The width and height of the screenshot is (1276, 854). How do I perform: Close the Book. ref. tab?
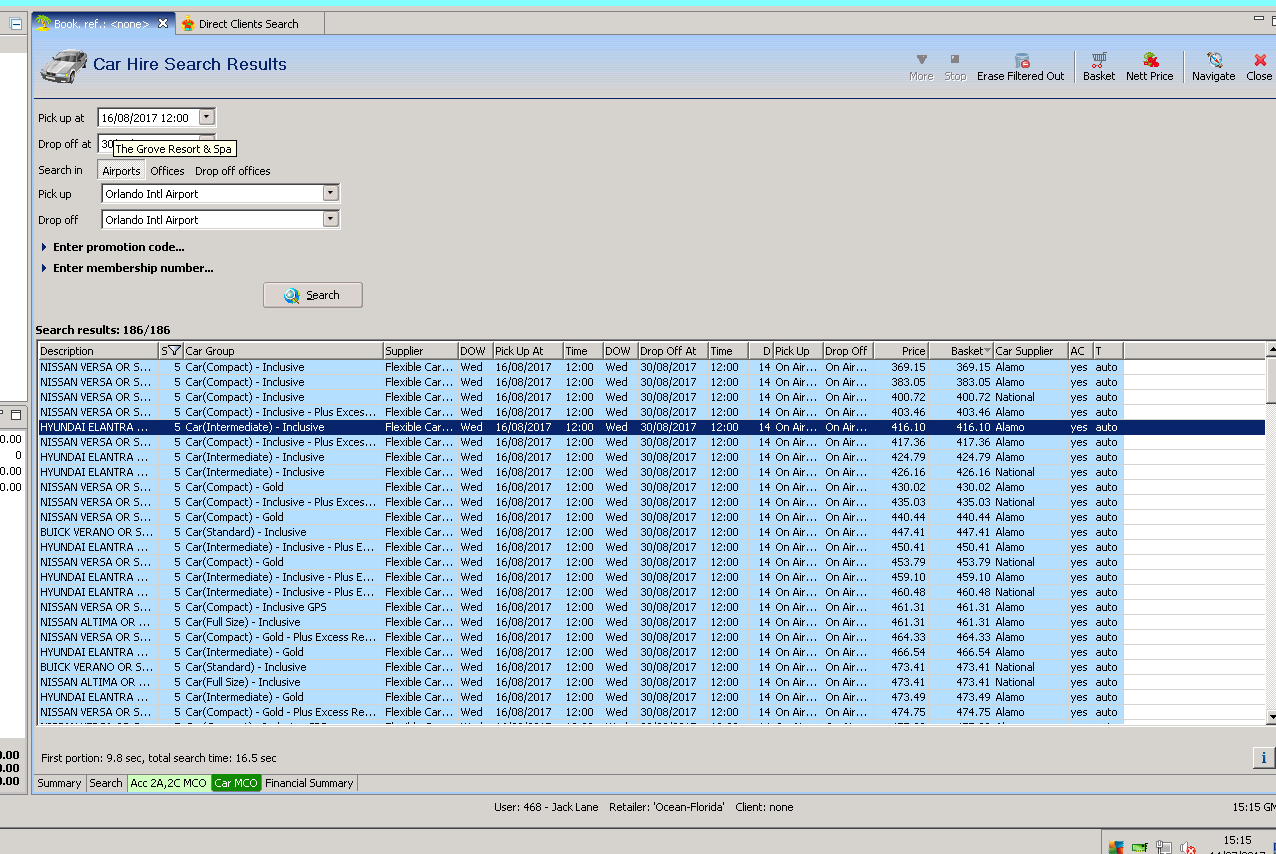point(163,23)
